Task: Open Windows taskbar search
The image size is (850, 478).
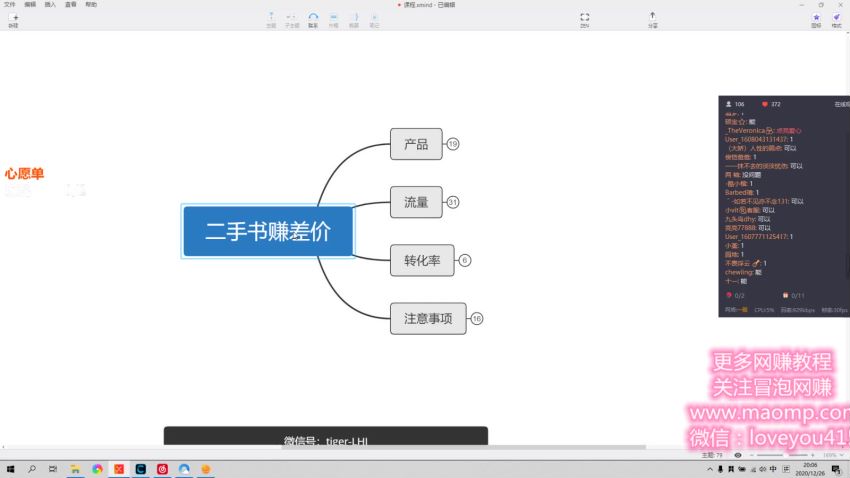Action: click(x=32, y=469)
